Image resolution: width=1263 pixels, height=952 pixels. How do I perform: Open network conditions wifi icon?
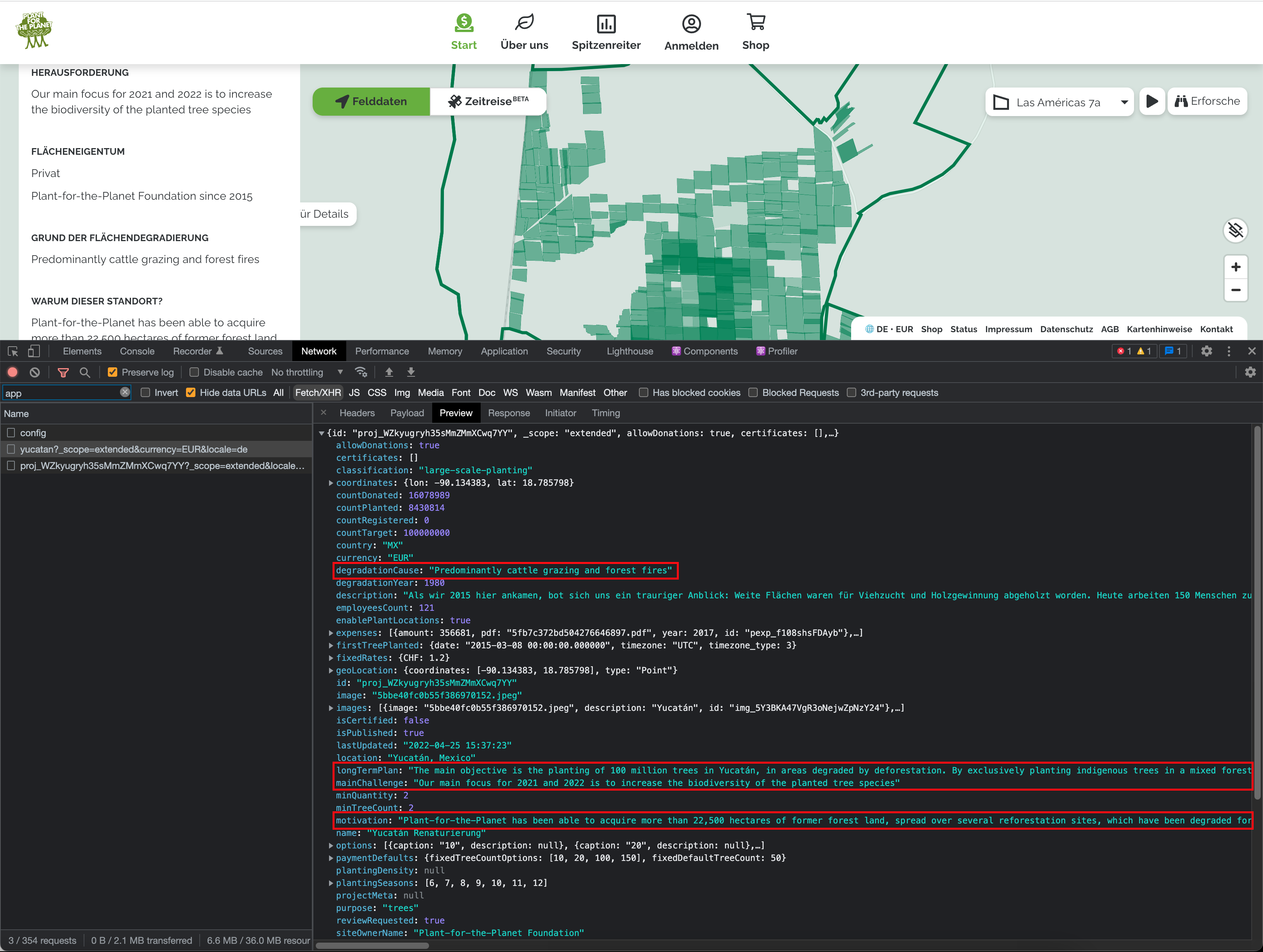(361, 372)
